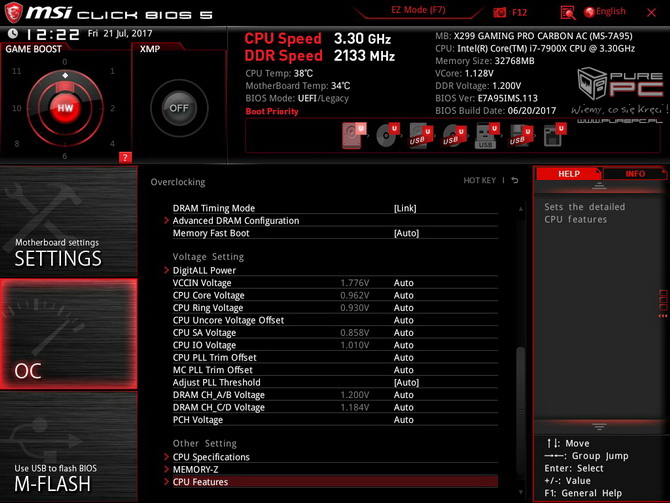Click the HOT KEY label
The width and height of the screenshot is (670, 503).
point(479,180)
